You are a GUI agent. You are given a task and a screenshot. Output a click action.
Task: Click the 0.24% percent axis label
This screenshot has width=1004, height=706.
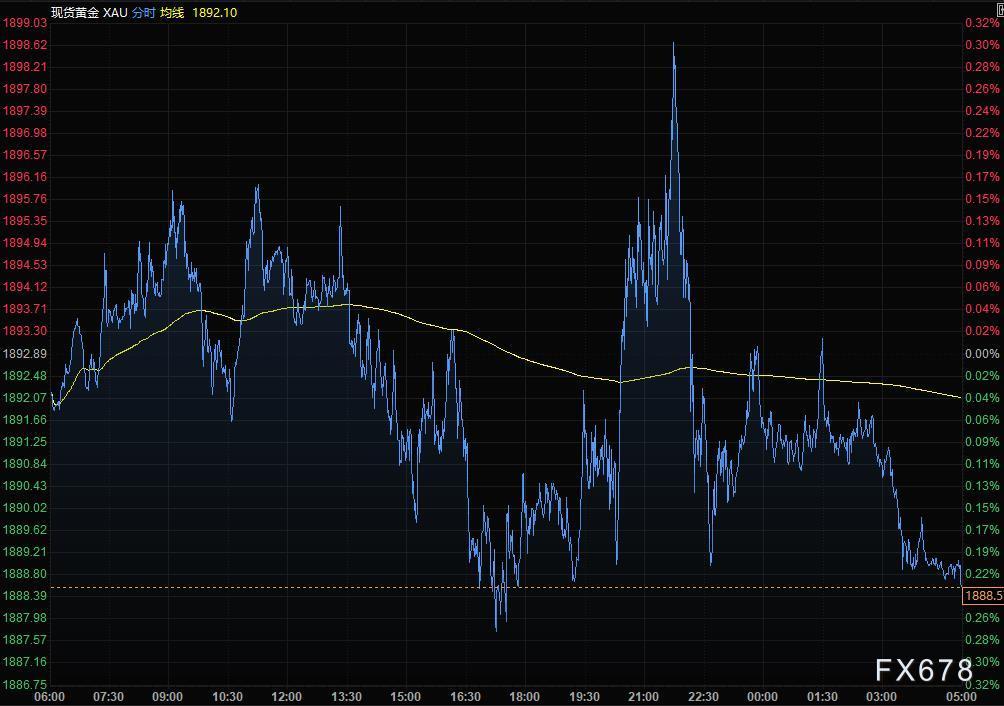[982, 111]
